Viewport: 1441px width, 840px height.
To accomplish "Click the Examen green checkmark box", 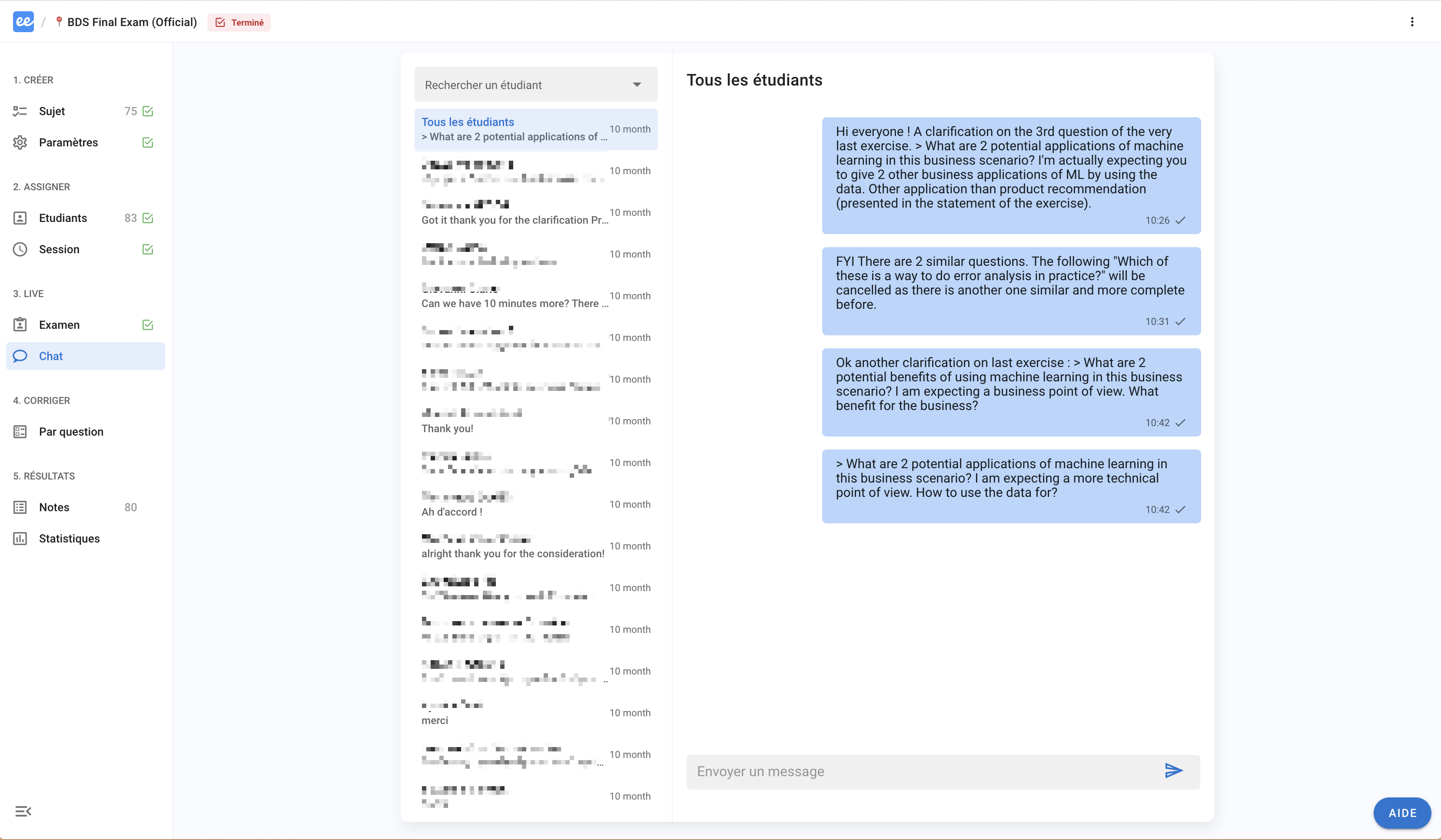I will point(147,324).
